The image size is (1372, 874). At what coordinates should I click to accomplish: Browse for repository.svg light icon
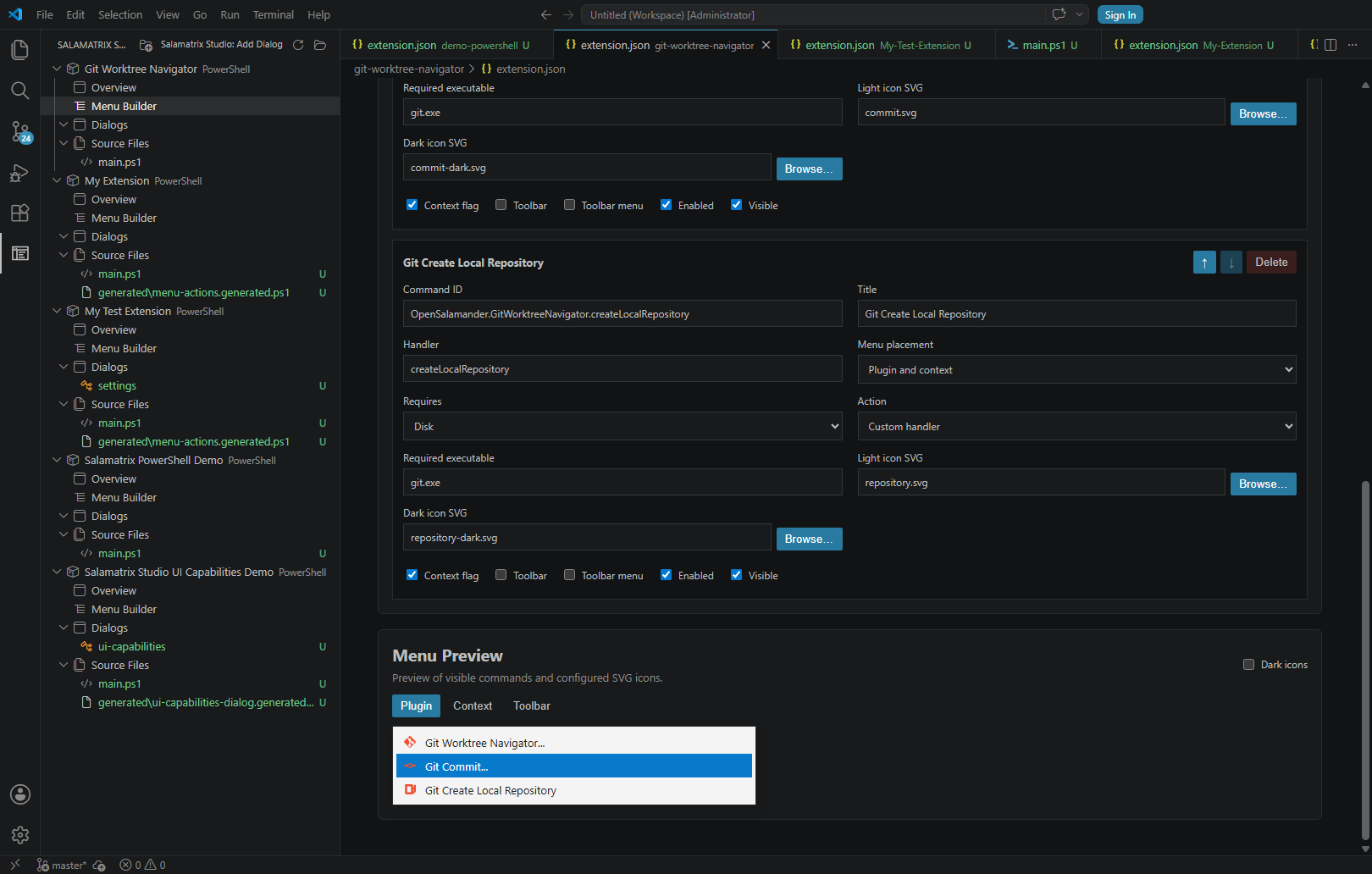click(1263, 484)
